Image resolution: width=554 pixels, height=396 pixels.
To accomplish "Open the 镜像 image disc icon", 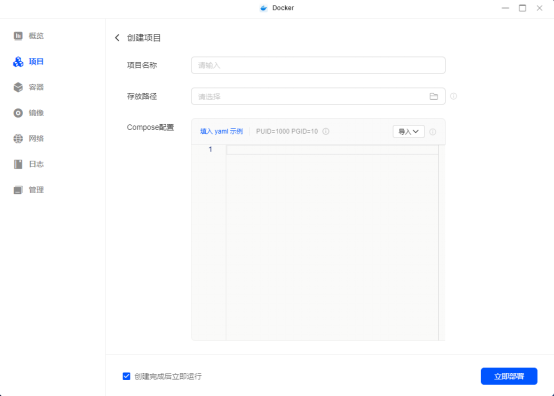I will tap(18, 113).
